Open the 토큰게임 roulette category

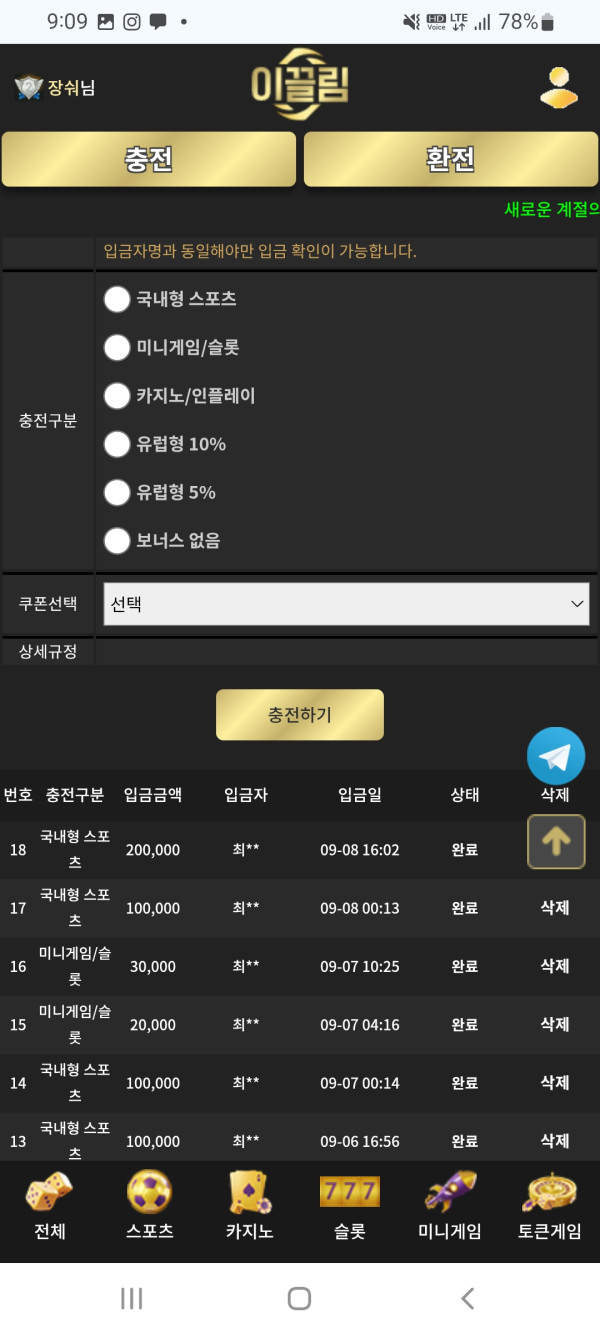(549, 1206)
